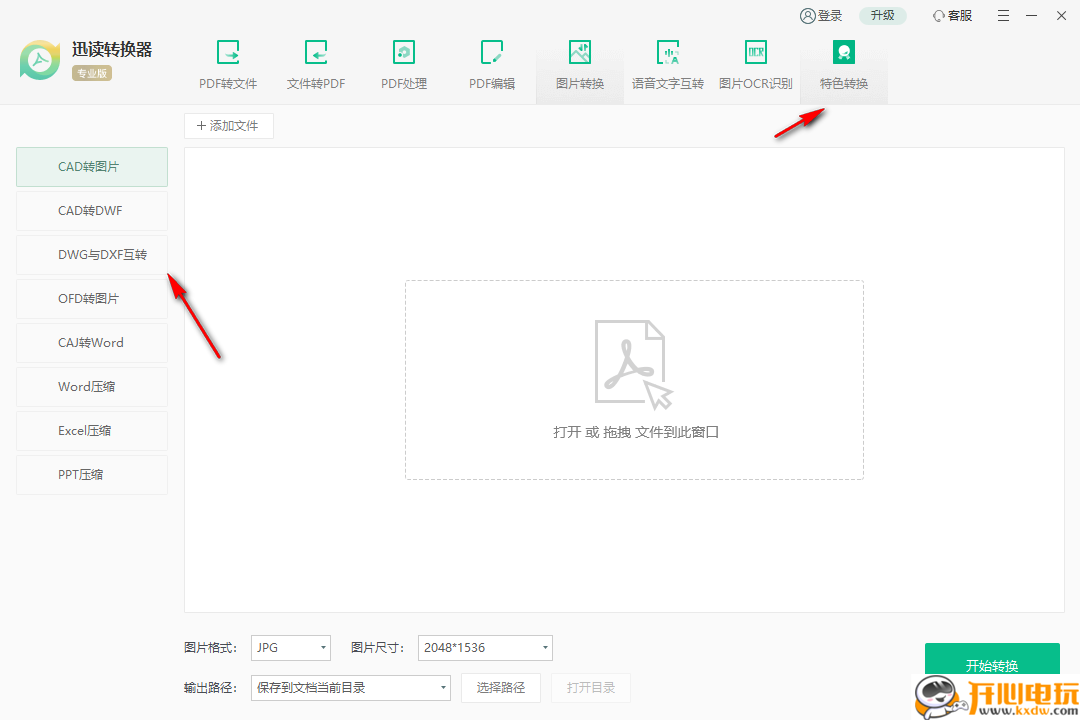Image resolution: width=1080 pixels, height=720 pixels.
Task: Click the 迅读转换器 app logo
Action: point(39,60)
